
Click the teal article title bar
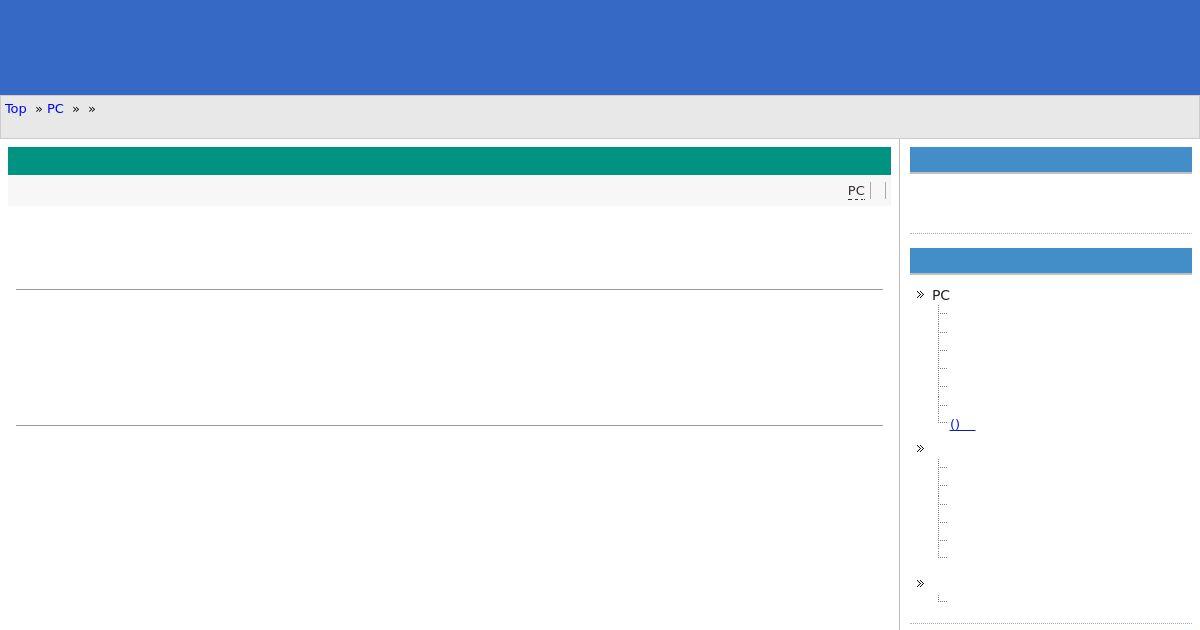pyautogui.click(x=449, y=161)
